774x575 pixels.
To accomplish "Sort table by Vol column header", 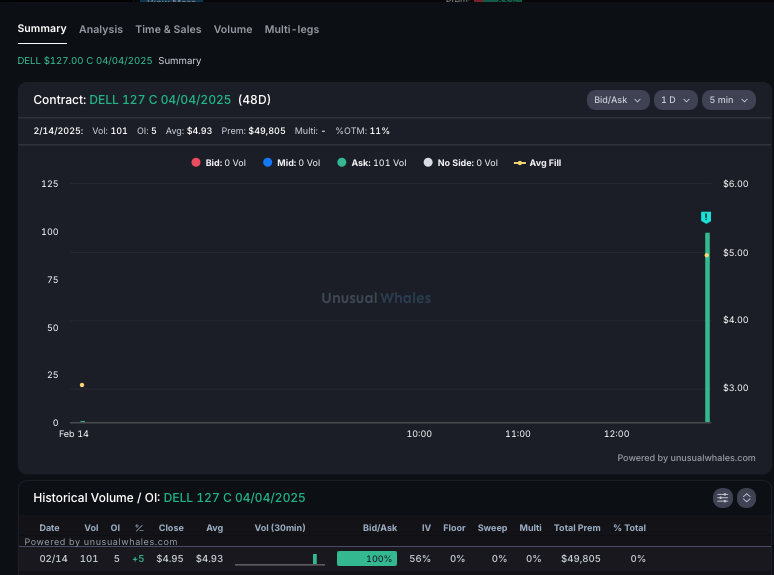I will point(91,528).
